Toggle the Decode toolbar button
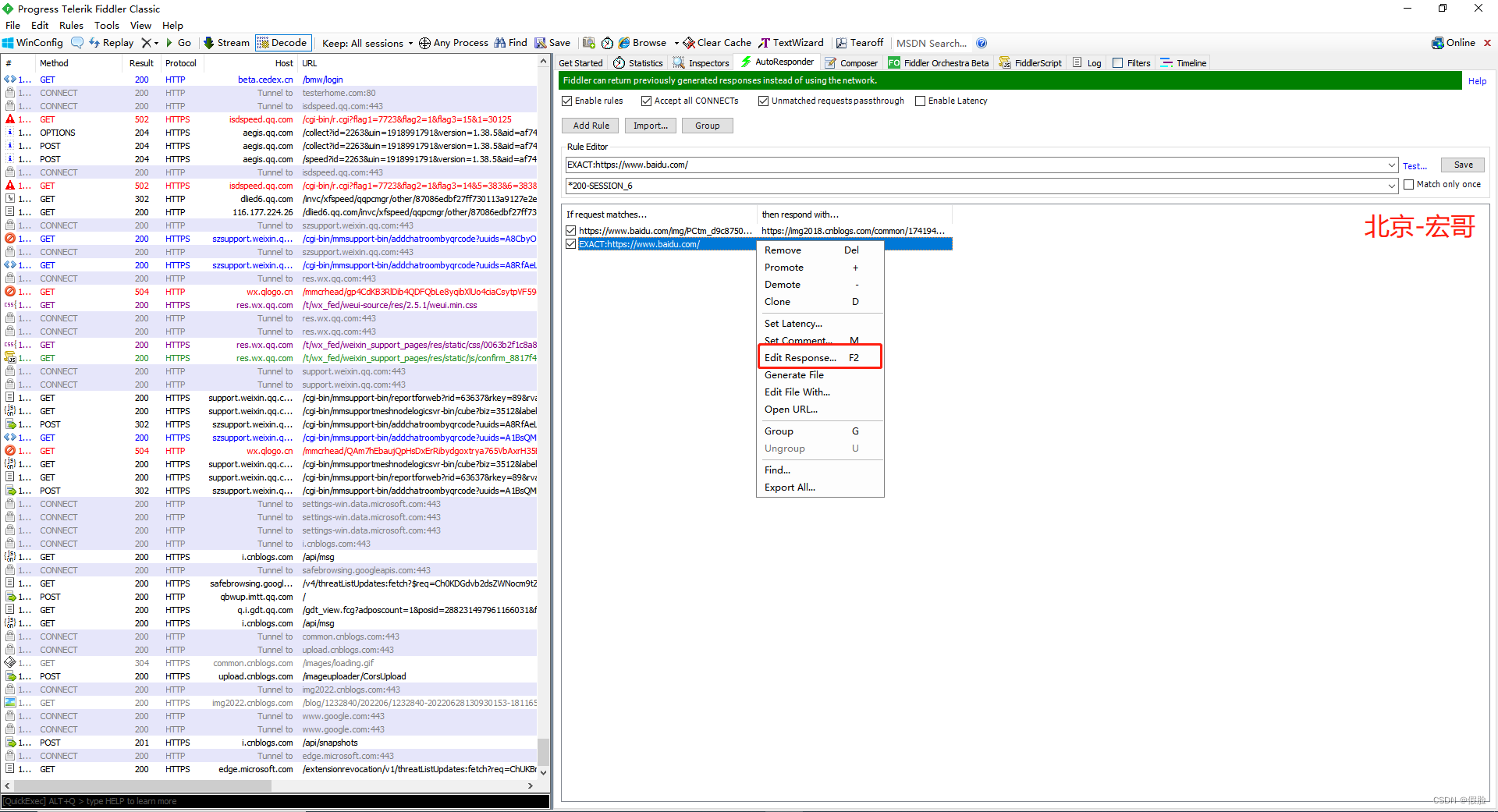The width and height of the screenshot is (1498, 812). [282, 43]
